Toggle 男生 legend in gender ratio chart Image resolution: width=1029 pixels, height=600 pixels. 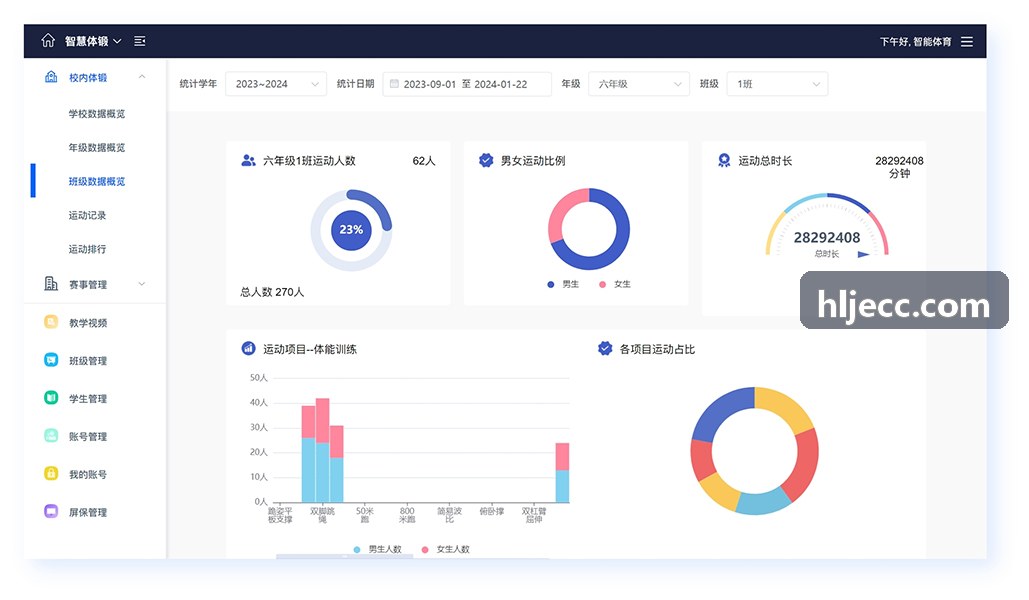click(563, 284)
